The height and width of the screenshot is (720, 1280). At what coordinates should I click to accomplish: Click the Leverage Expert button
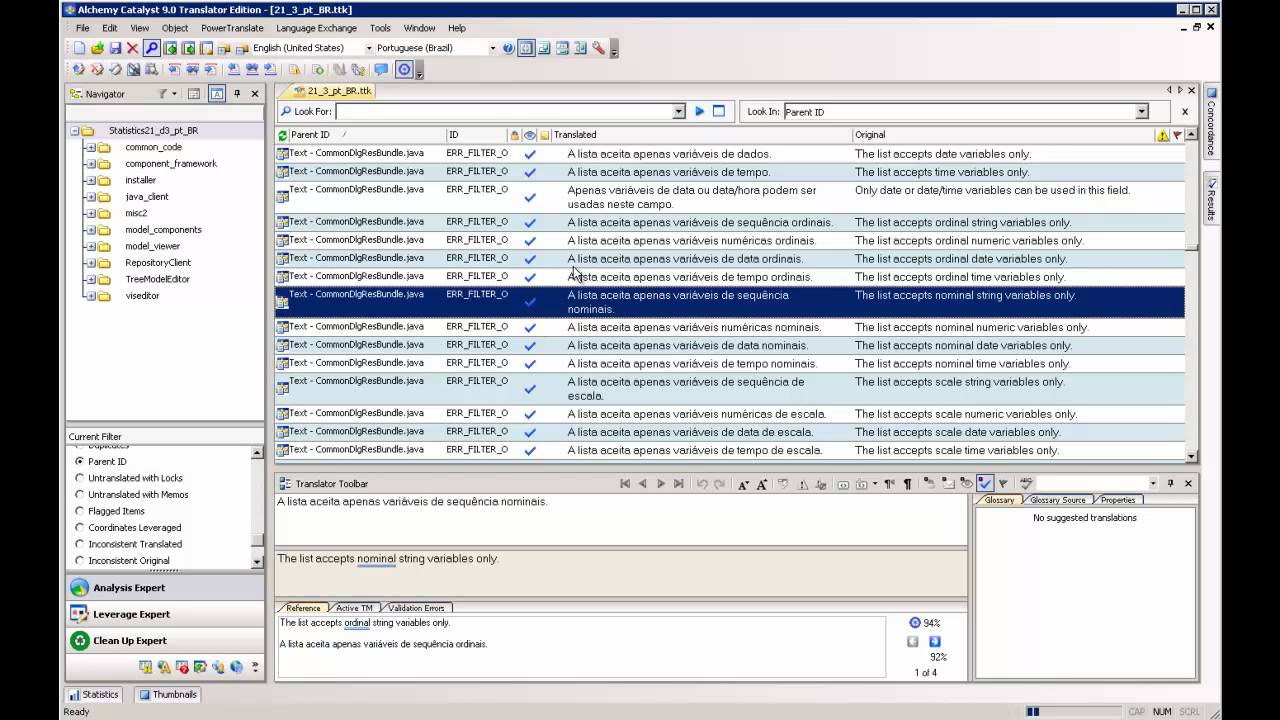[x=165, y=614]
